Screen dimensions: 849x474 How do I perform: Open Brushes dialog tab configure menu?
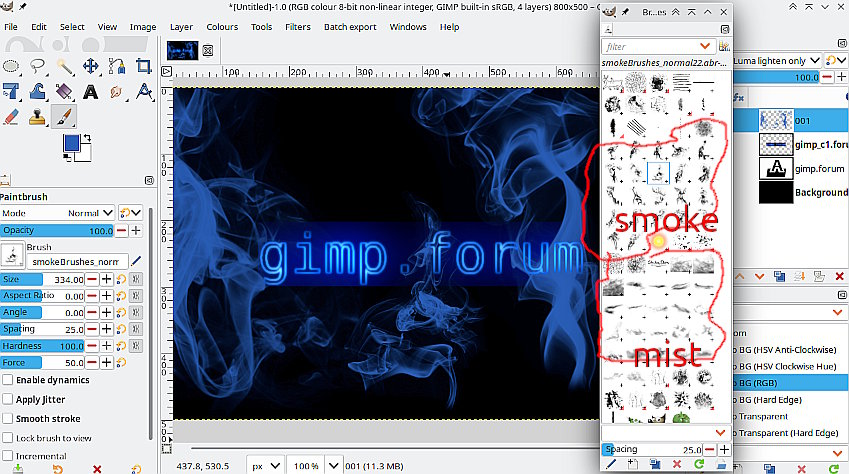(725, 29)
